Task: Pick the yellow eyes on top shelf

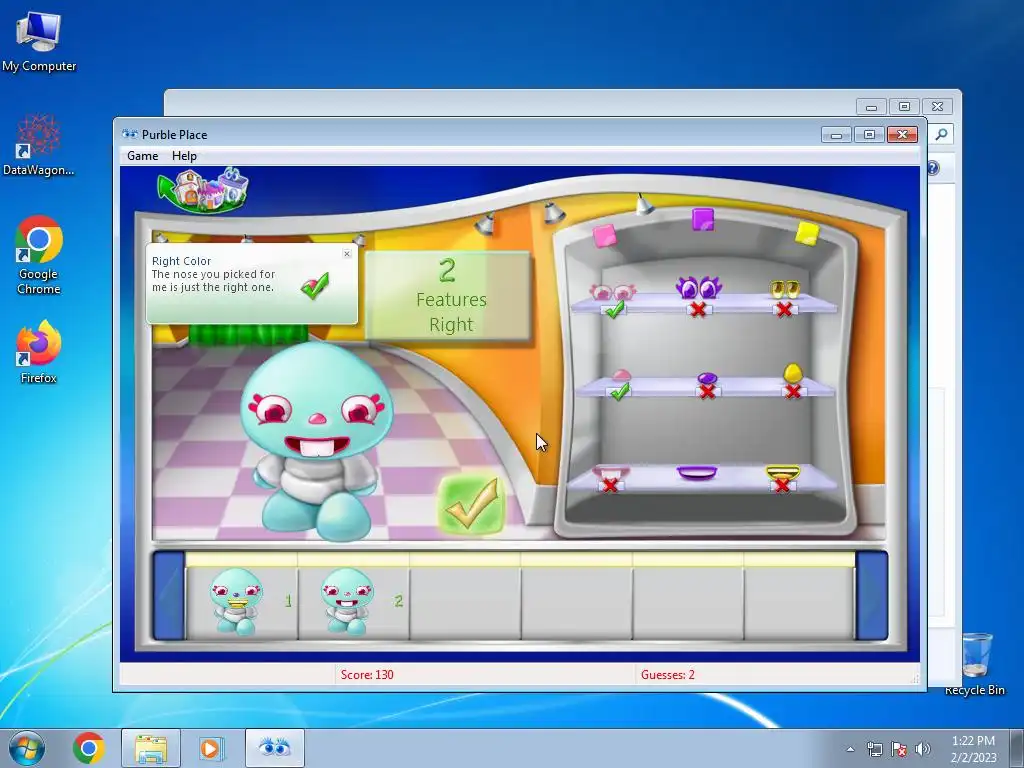Action: pyautogui.click(x=785, y=289)
